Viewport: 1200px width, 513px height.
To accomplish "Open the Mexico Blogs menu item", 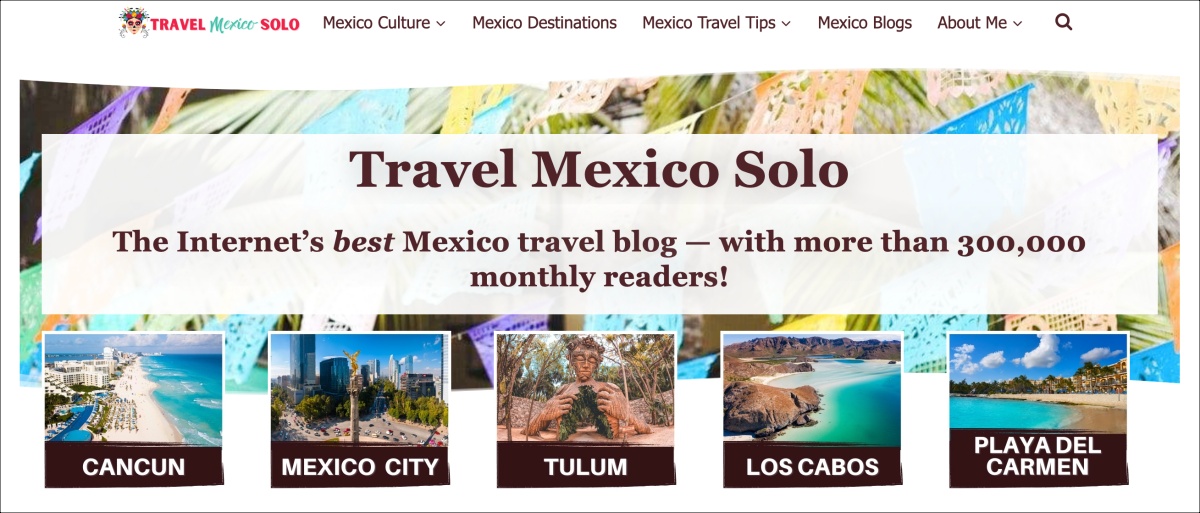I will [x=864, y=22].
